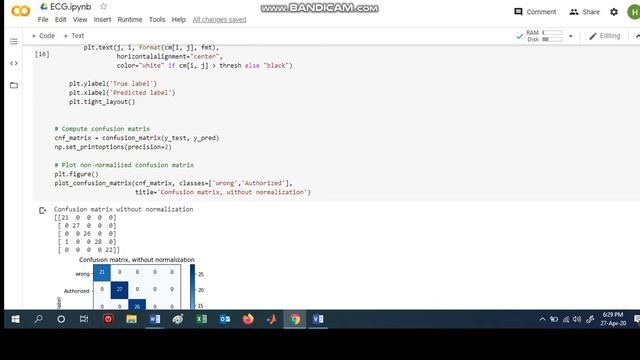
Task: Open RAM and Disk connection dropdown
Action: tap(571, 36)
